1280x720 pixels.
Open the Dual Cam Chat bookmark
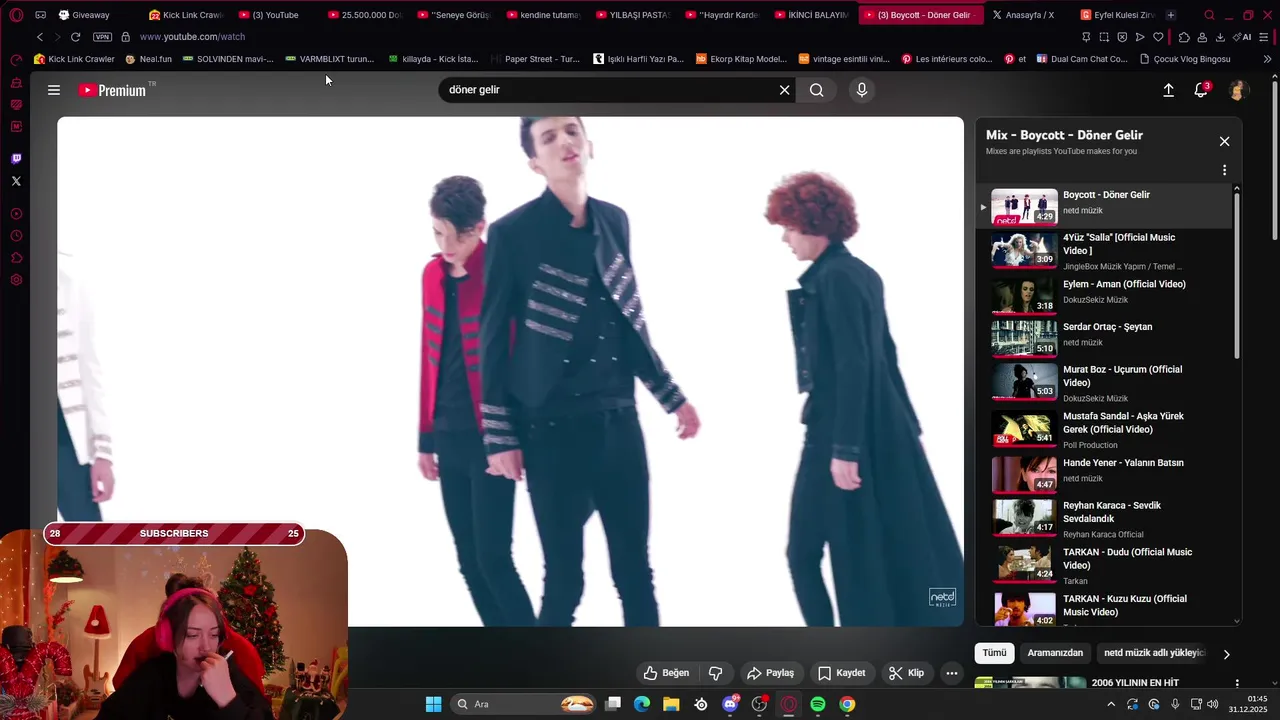tap(1082, 59)
